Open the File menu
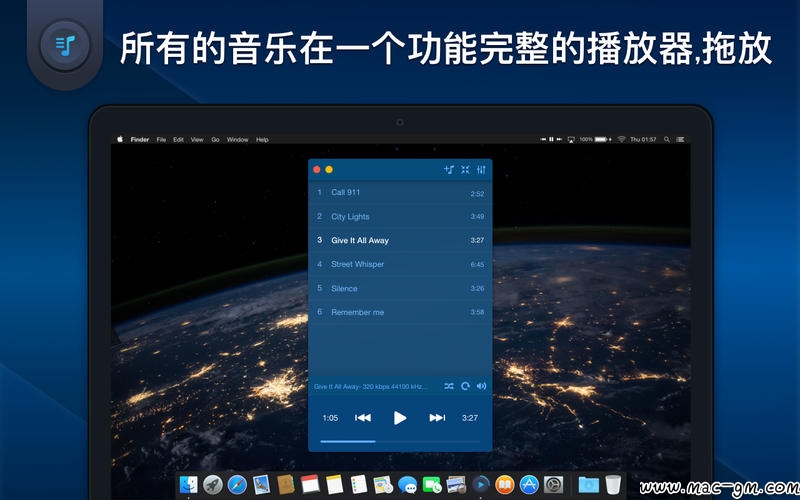 [161, 139]
